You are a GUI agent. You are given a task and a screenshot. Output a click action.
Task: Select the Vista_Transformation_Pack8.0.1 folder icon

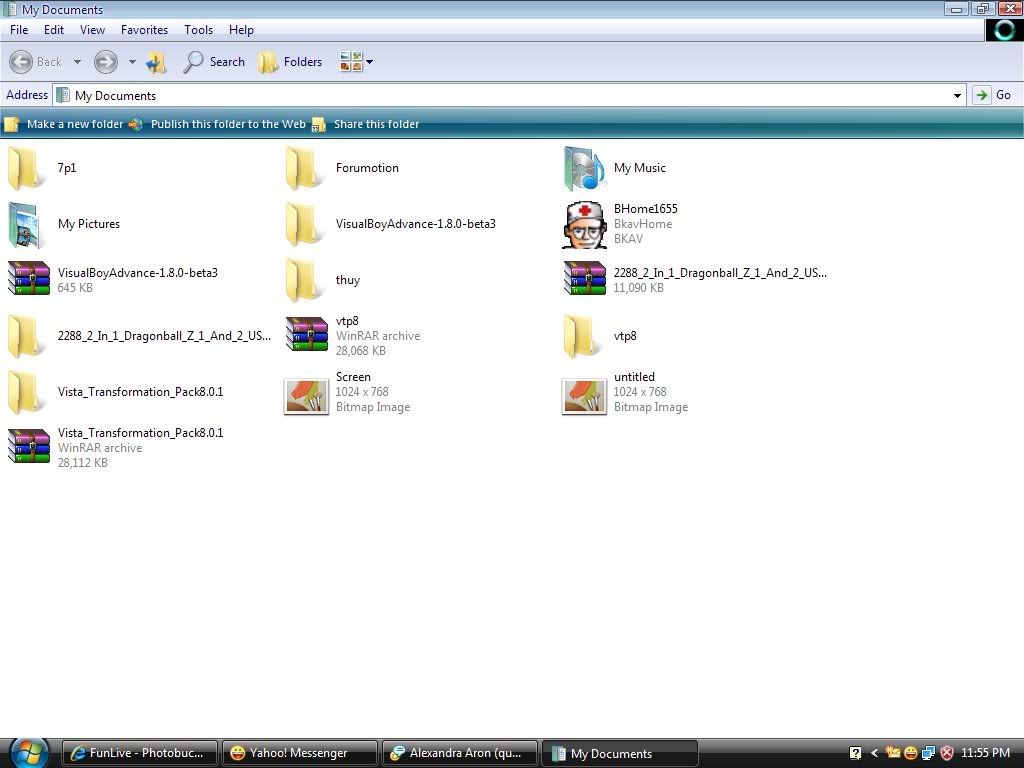point(26,393)
